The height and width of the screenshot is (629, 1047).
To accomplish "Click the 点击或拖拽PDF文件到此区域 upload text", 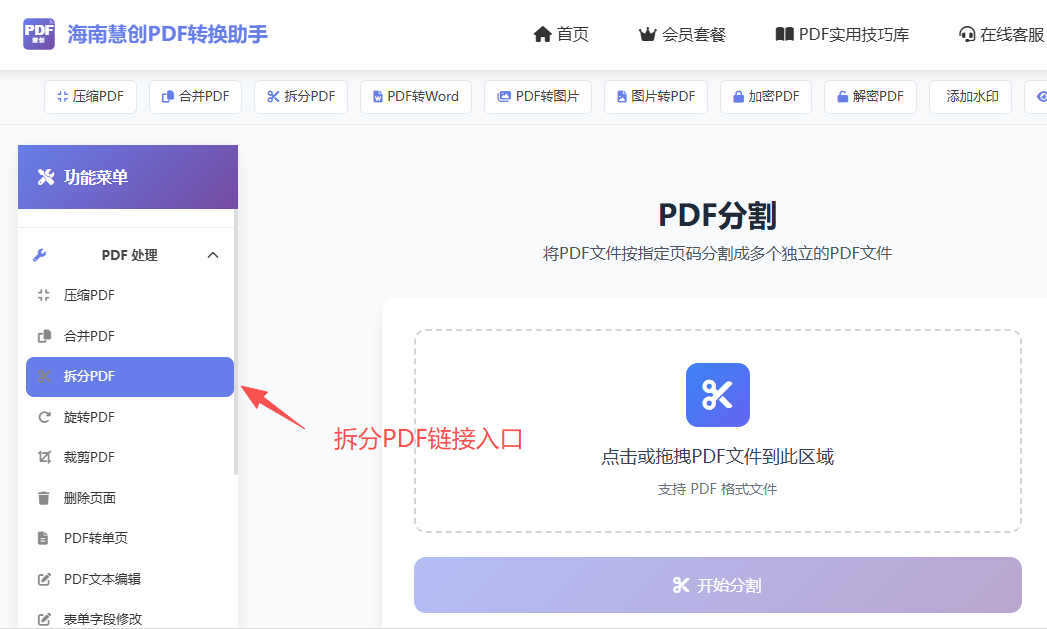I will (718, 457).
